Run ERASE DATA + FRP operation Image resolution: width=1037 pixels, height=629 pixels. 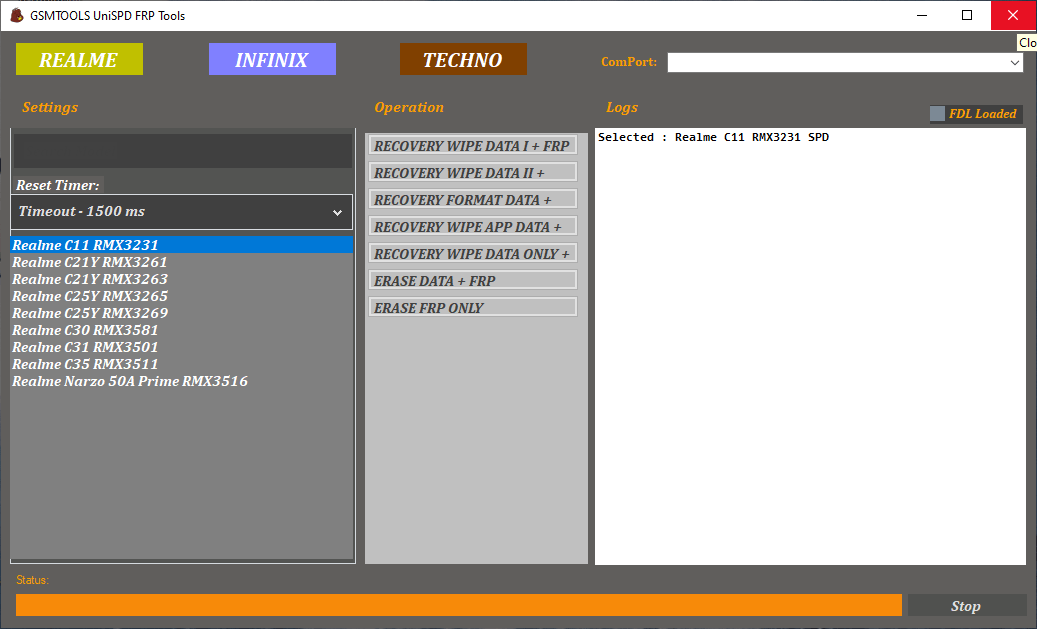tap(472, 280)
